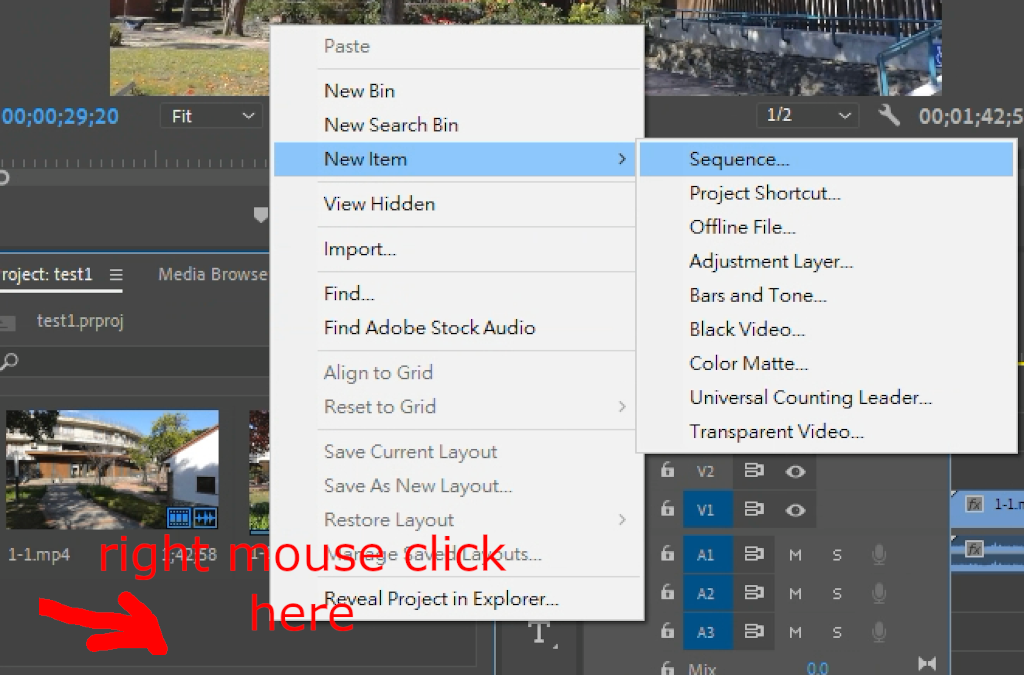Choose Sequence... from the New Item submenu
The width and height of the screenshot is (1024, 675).
click(x=739, y=159)
